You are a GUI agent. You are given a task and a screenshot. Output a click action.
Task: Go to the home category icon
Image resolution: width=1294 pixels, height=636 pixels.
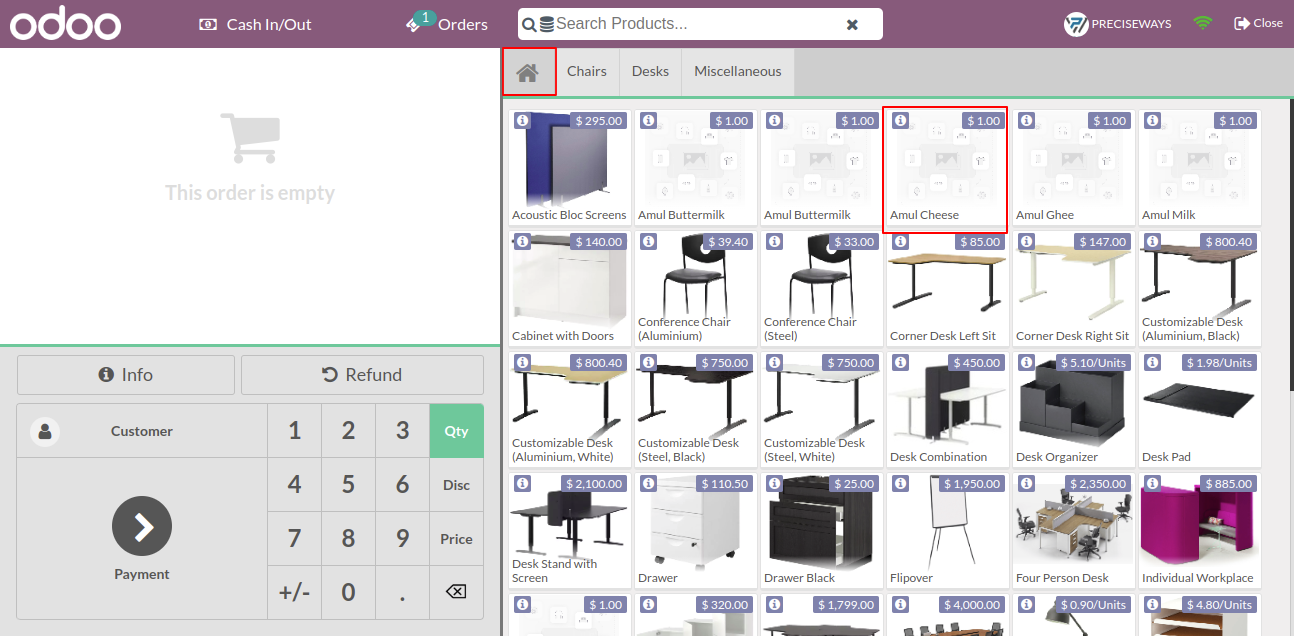click(x=528, y=72)
